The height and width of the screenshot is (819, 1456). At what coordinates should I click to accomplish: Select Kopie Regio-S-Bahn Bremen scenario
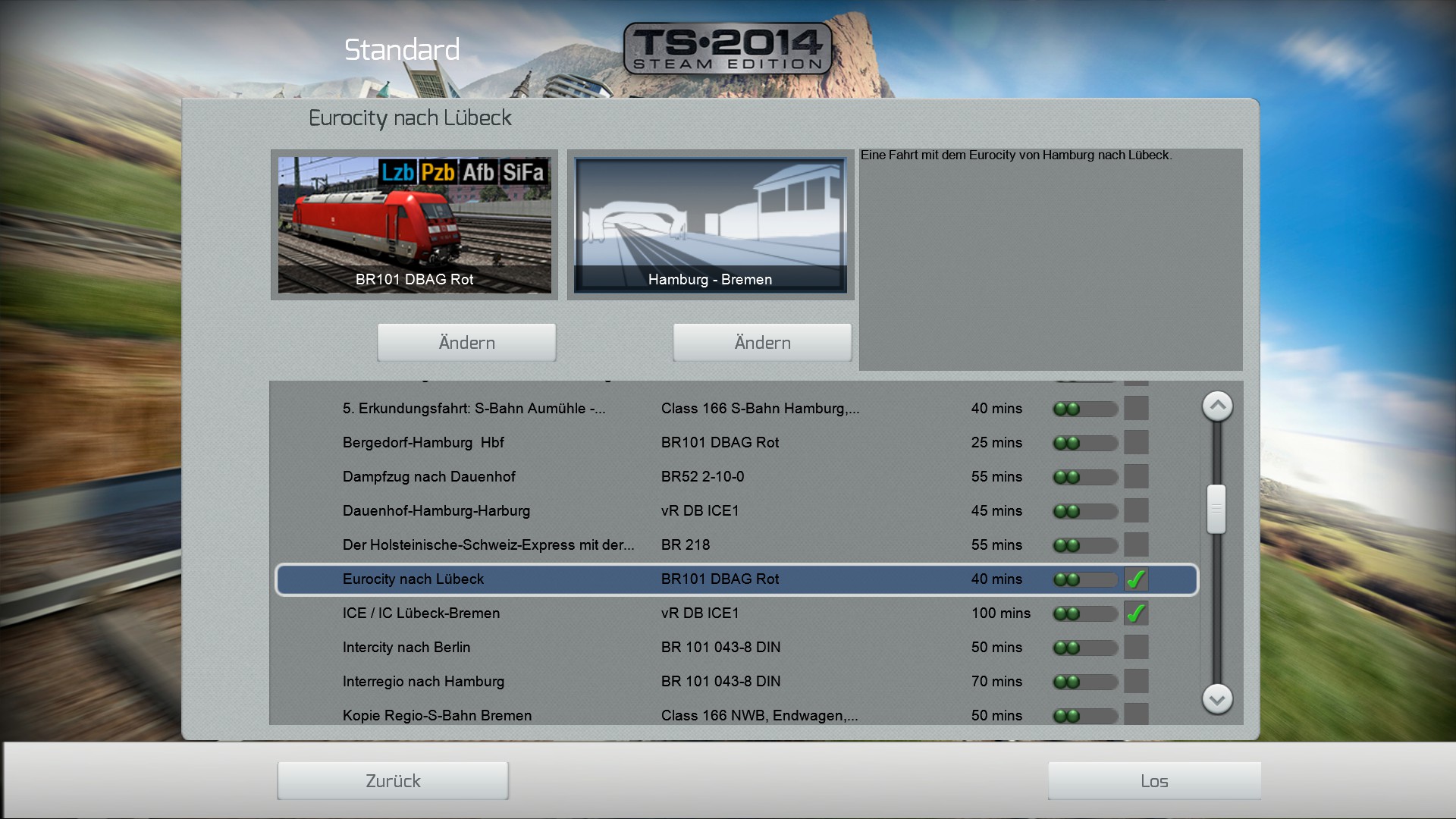437,716
